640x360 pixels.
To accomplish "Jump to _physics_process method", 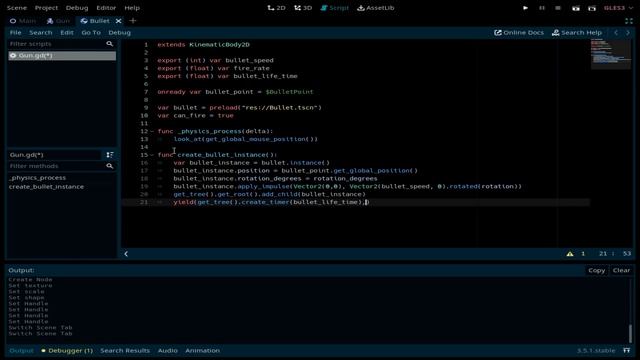I will [37, 178].
